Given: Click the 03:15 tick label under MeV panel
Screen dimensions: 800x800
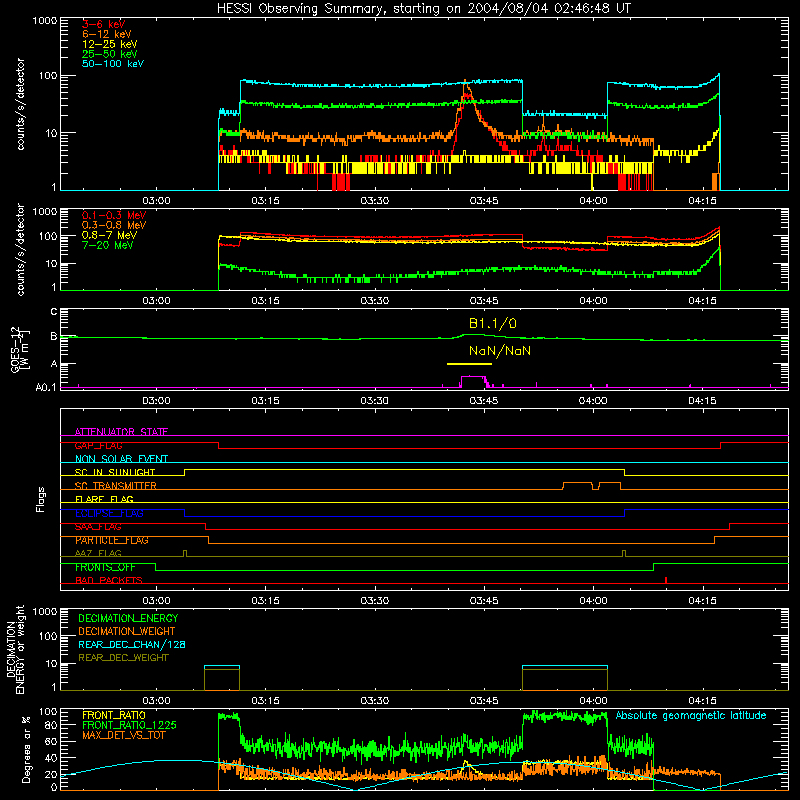Looking at the screenshot, I should click(x=265, y=301).
